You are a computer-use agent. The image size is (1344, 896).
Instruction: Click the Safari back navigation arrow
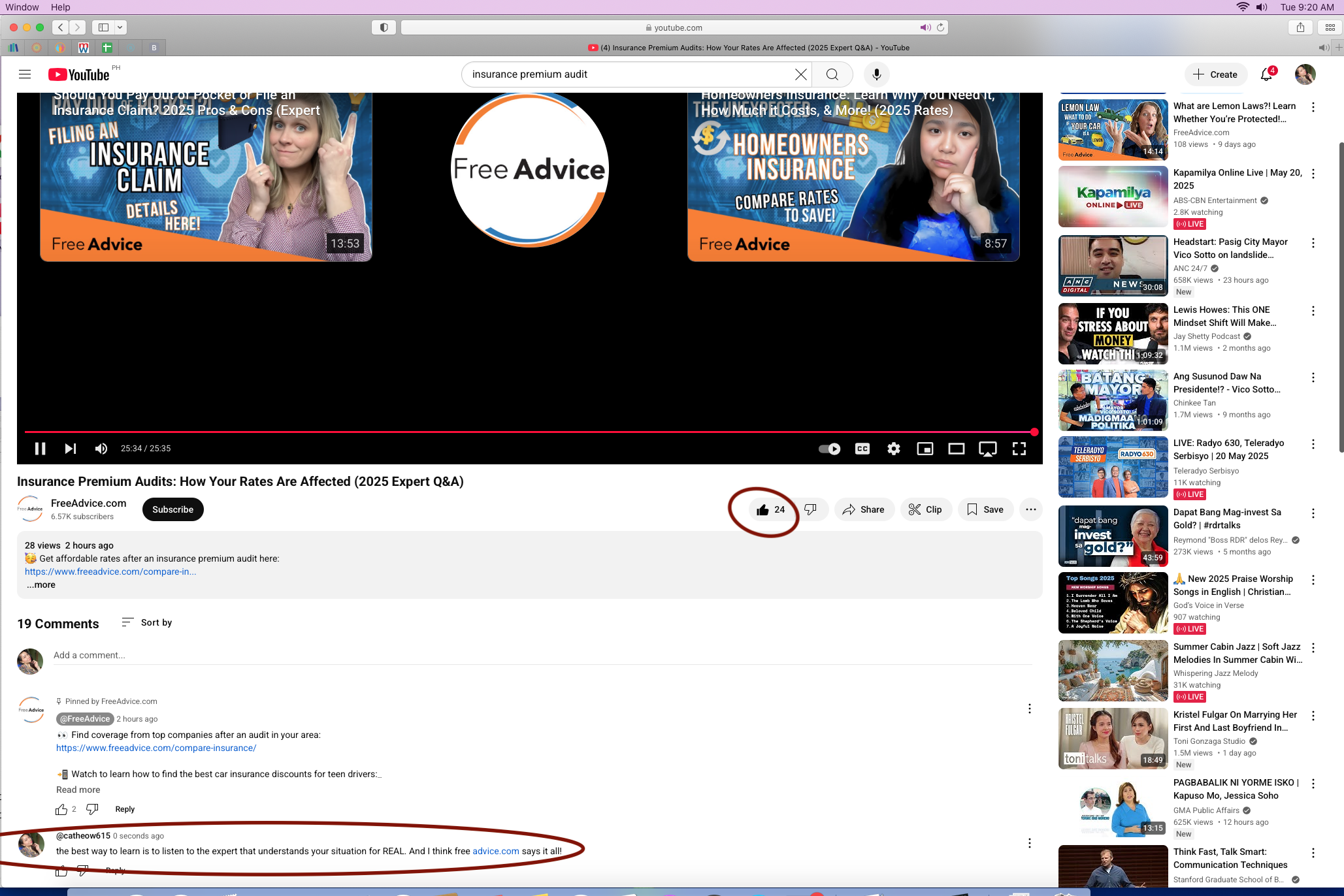click(60, 27)
